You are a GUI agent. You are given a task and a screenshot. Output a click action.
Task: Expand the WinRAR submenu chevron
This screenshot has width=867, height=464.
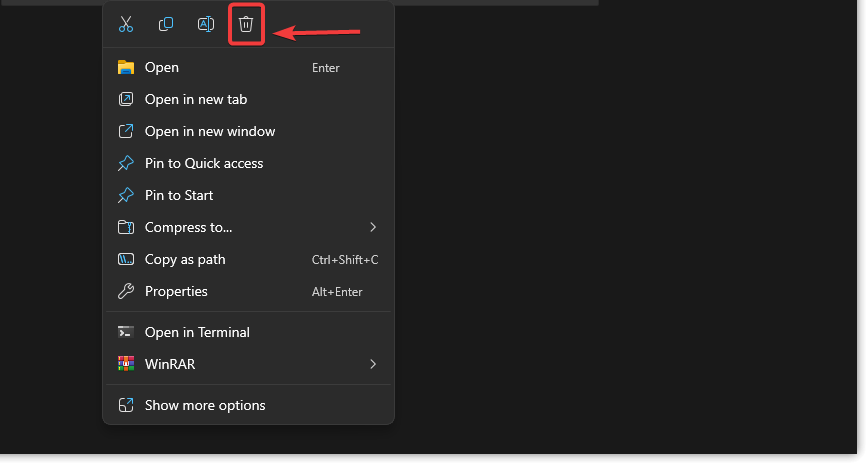373,364
